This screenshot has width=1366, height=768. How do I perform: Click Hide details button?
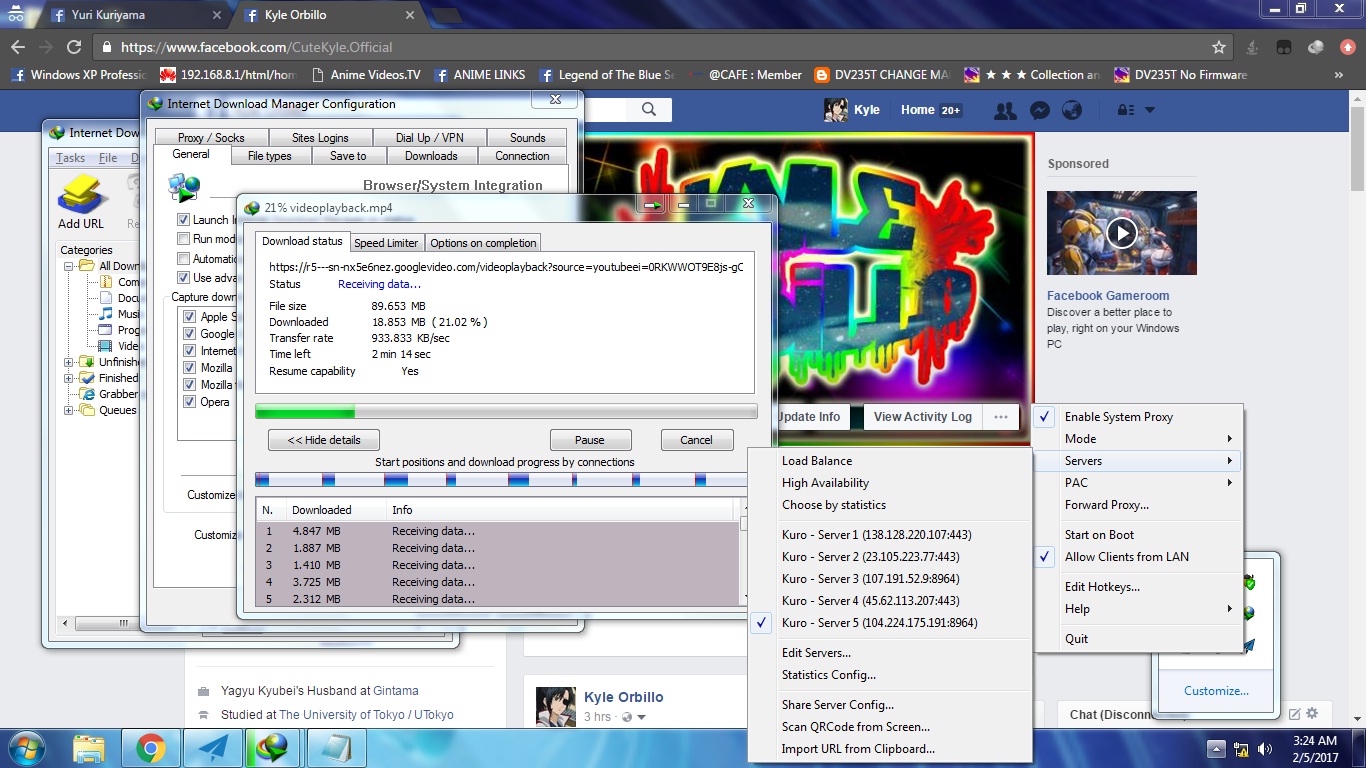[323, 440]
